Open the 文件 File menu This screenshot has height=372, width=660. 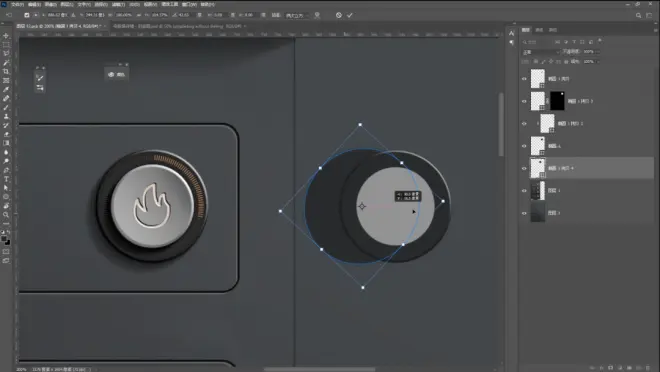coord(17,5)
